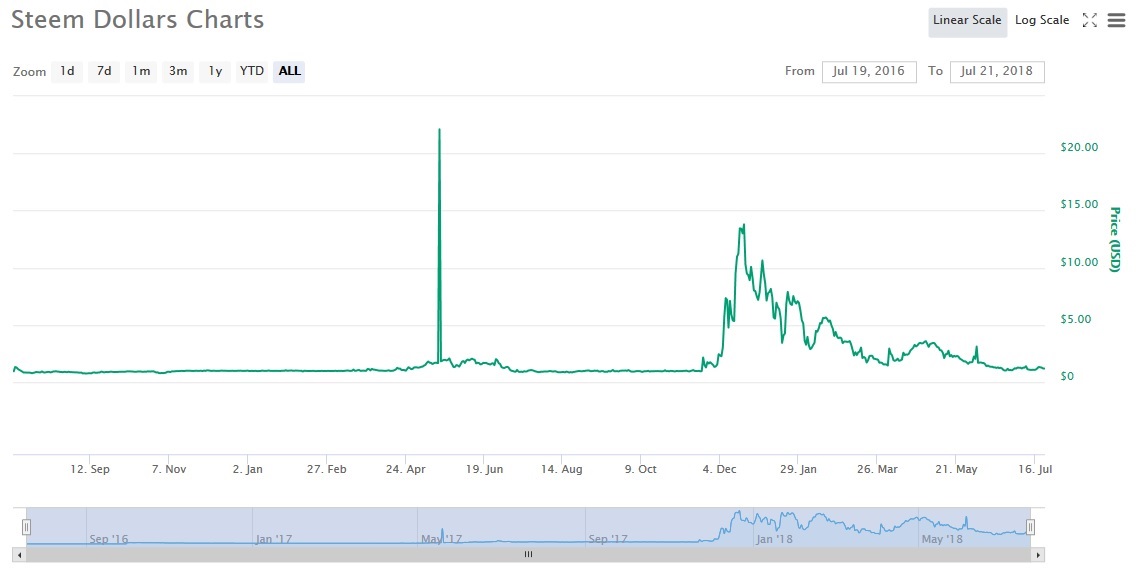Click the navigator scrollbar center grip

click(529, 554)
